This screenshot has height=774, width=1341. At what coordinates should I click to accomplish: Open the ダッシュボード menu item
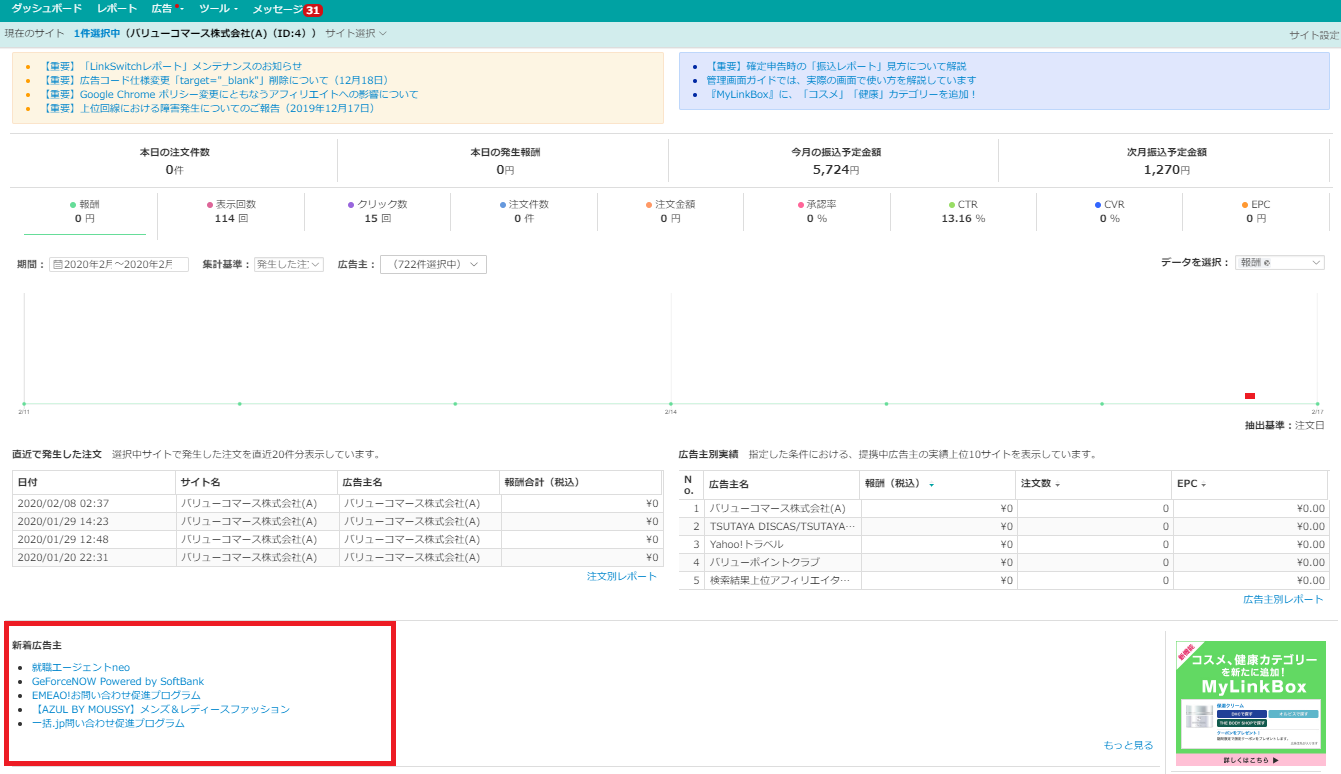click(47, 9)
